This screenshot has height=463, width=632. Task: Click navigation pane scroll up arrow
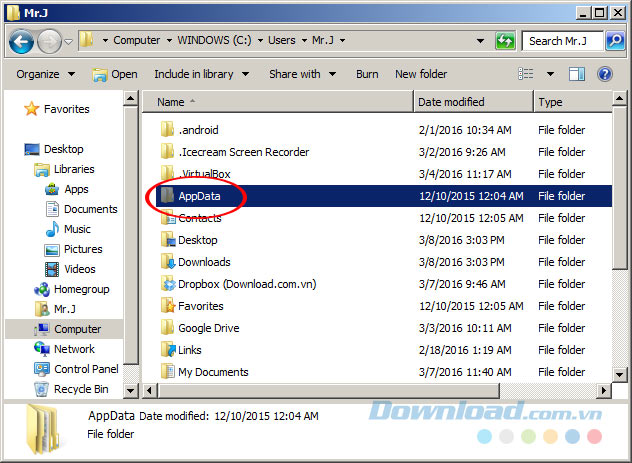click(x=130, y=98)
